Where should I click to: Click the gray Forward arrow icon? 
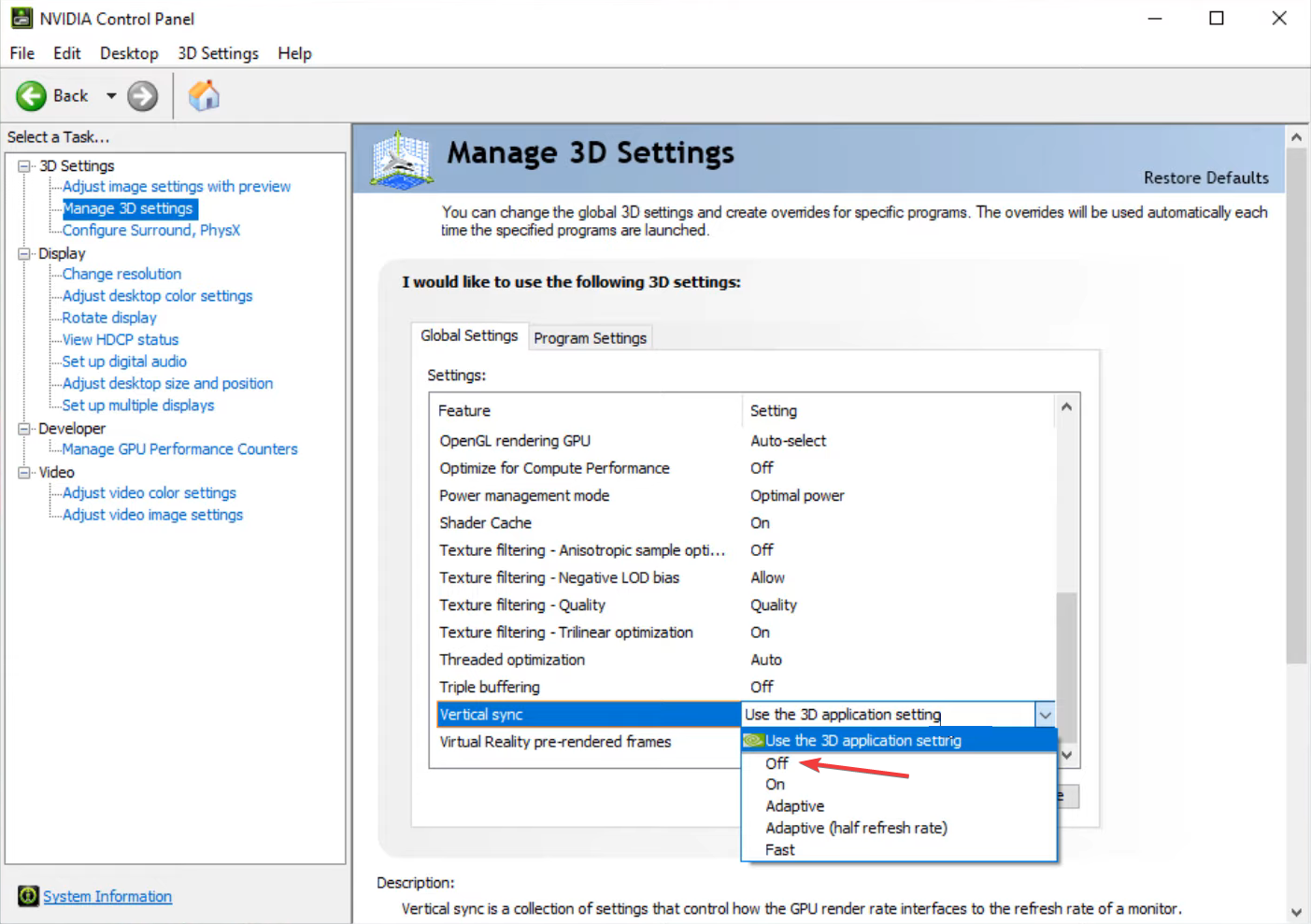point(142,96)
